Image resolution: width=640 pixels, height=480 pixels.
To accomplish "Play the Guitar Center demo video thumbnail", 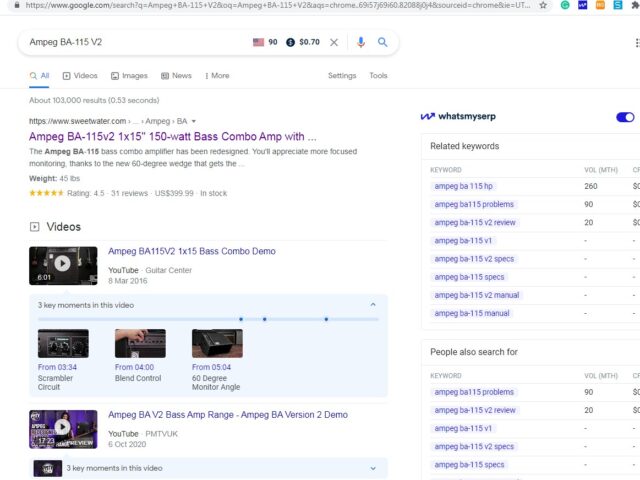I will [x=63, y=265].
